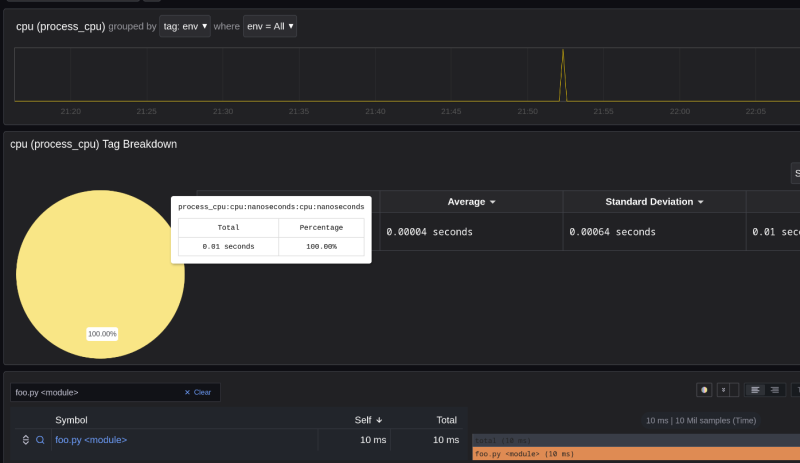Click the magnifier icon in foo.py row
Viewport: 800px width, 463px height.
tap(41, 440)
